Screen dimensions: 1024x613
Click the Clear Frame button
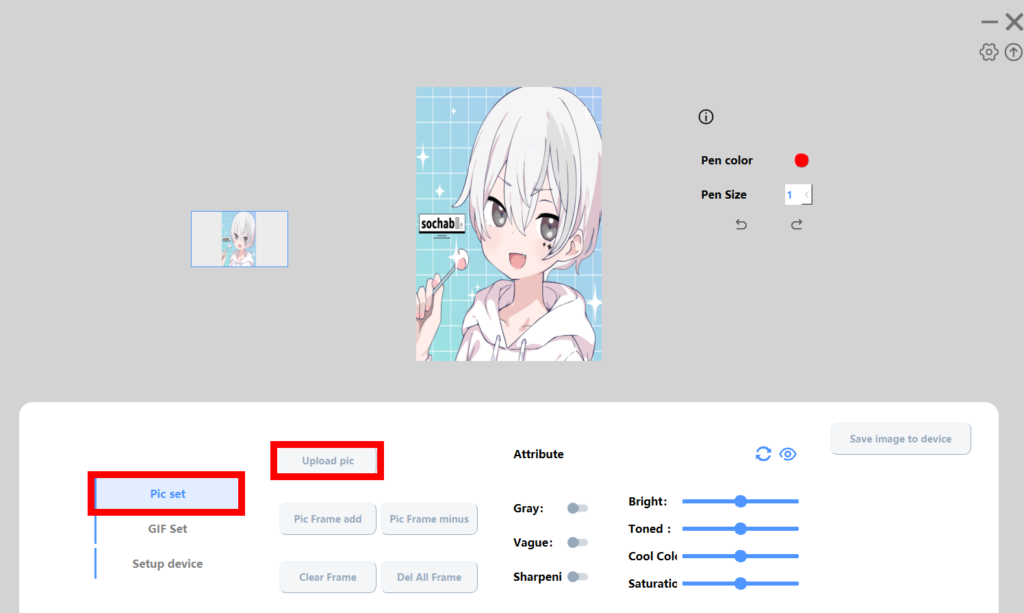point(327,577)
